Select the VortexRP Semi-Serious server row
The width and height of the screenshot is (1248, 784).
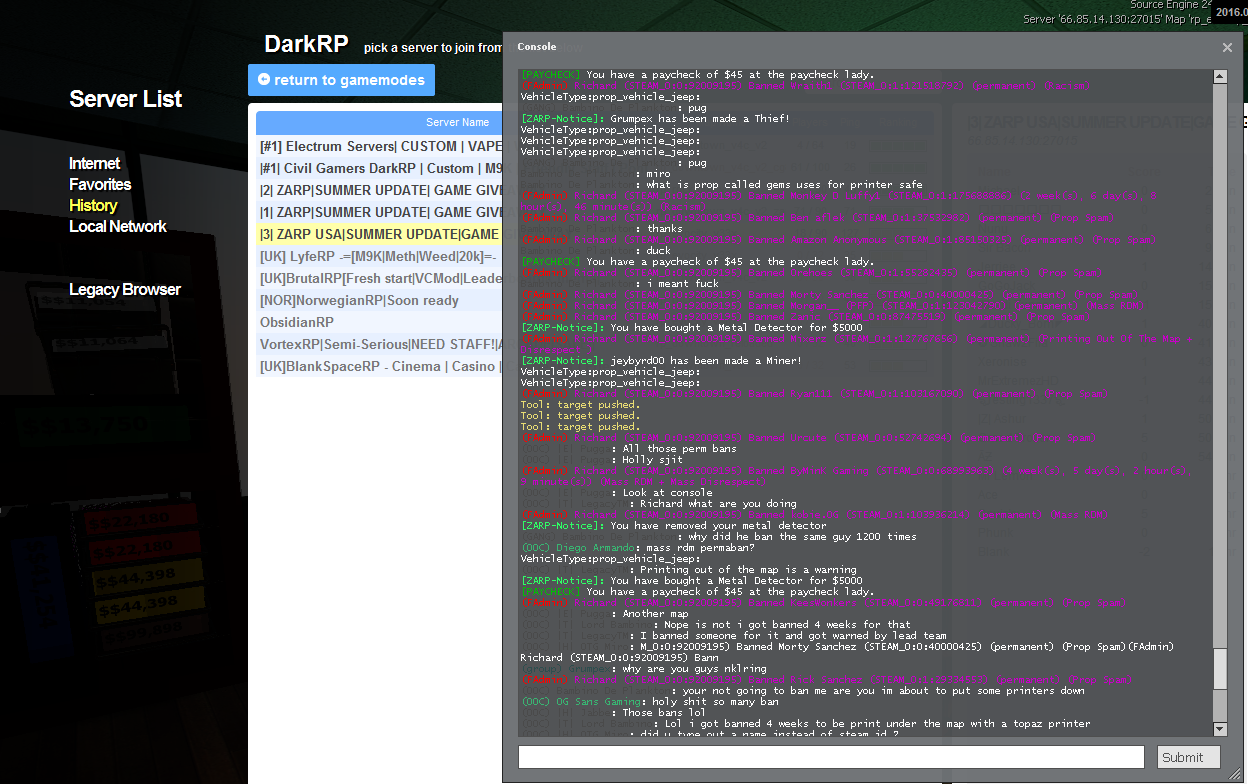[x=380, y=344]
